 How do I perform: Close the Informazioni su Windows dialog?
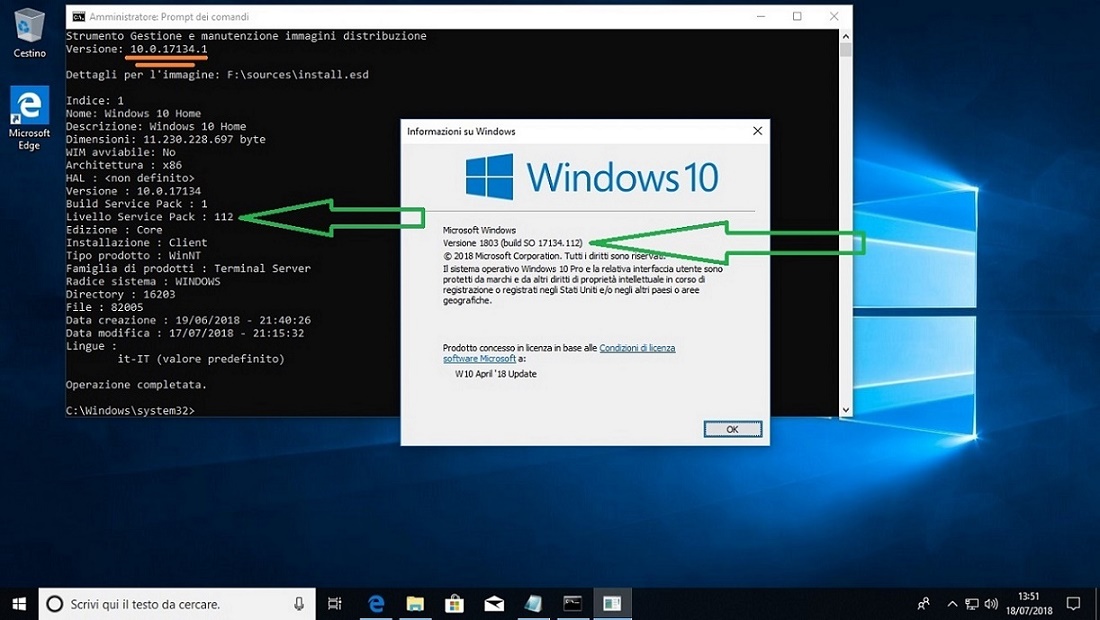(757, 131)
